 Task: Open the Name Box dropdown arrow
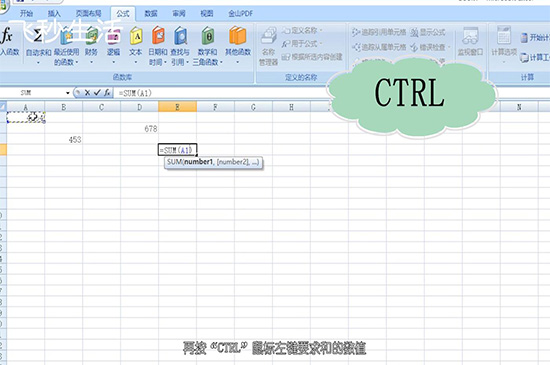pyautogui.click(x=68, y=93)
